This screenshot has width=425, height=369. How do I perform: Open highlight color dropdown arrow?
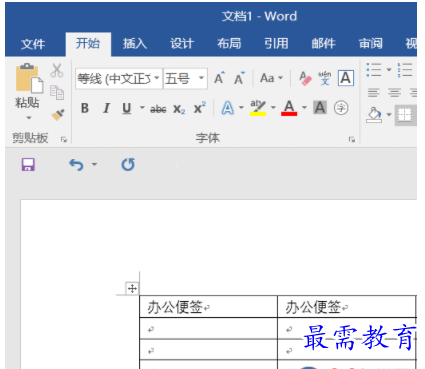[273, 108]
